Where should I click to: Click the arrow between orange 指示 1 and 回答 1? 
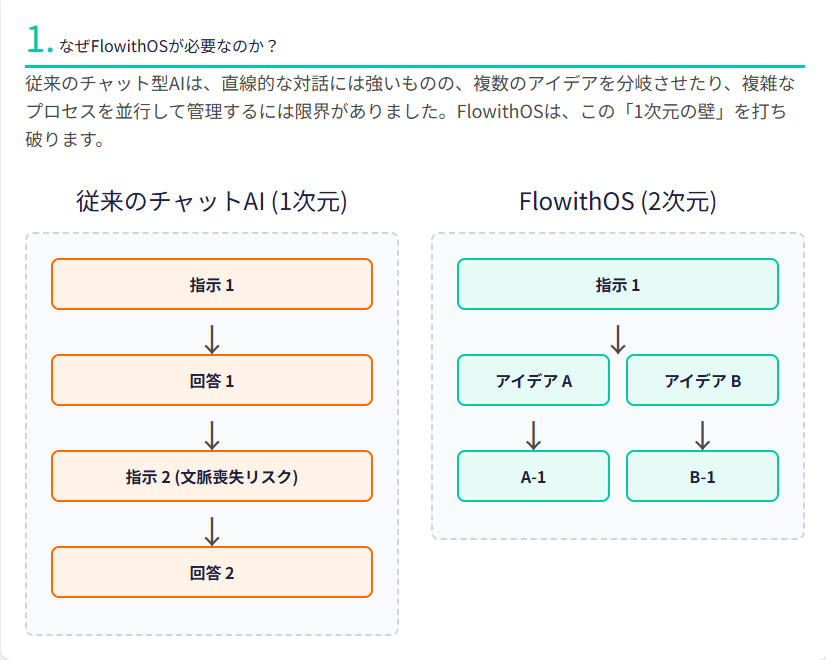point(212,338)
